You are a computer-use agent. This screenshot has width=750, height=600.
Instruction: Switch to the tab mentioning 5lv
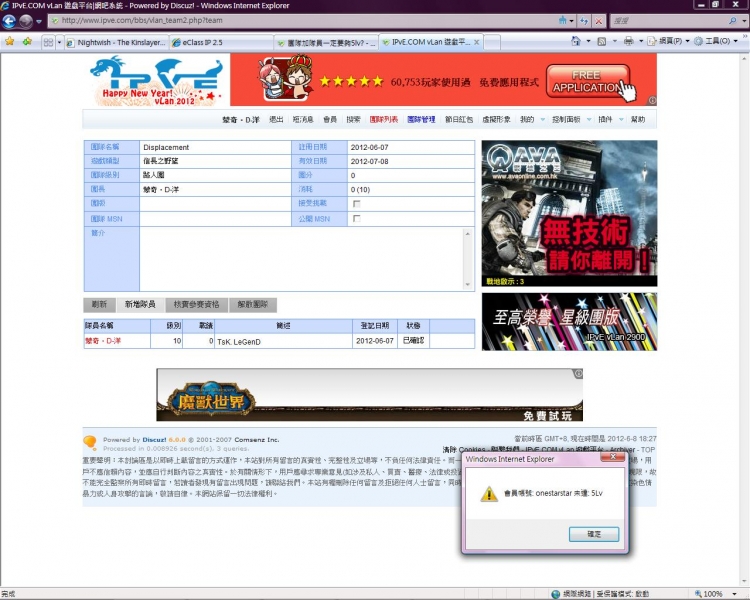(x=326, y=43)
